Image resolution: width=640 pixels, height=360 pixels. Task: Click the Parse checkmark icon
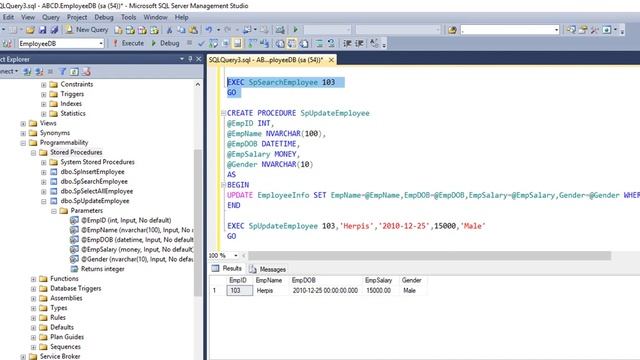[201, 43]
